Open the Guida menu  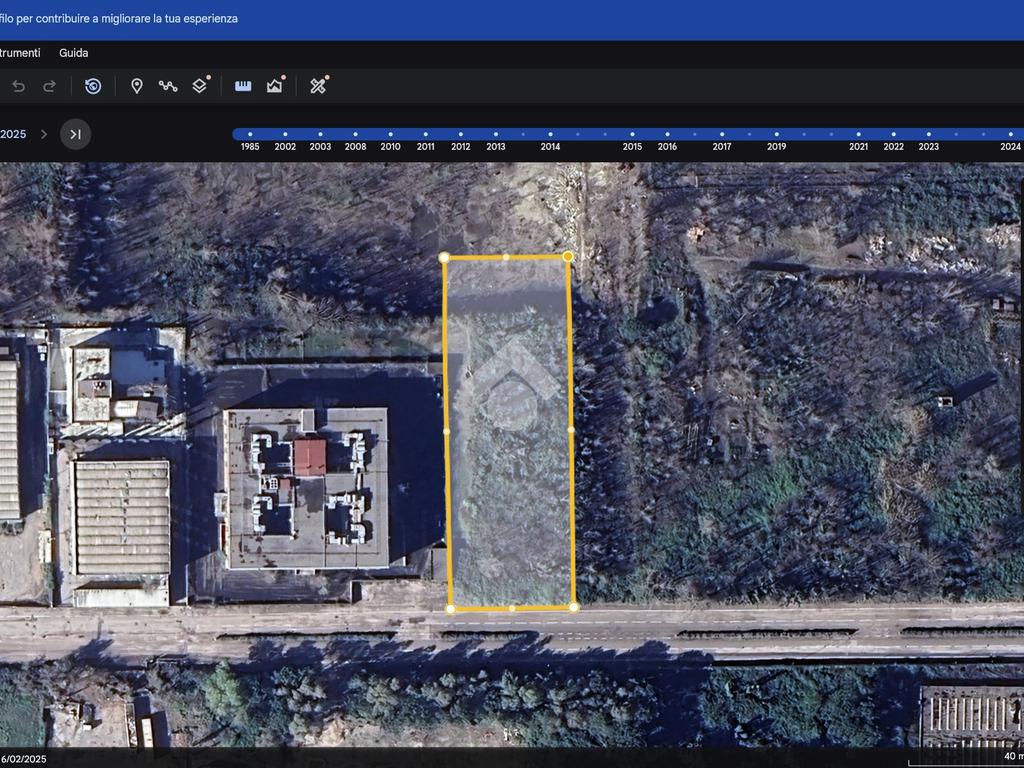pos(73,53)
